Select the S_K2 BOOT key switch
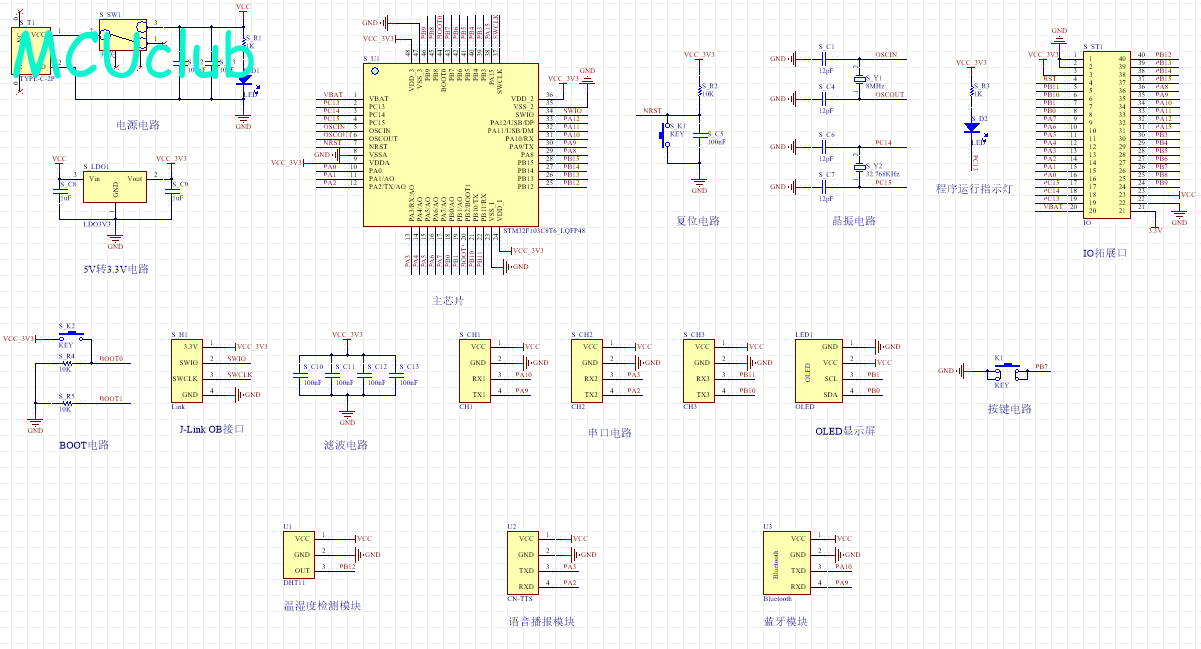The width and height of the screenshot is (1201, 649). (x=71, y=338)
